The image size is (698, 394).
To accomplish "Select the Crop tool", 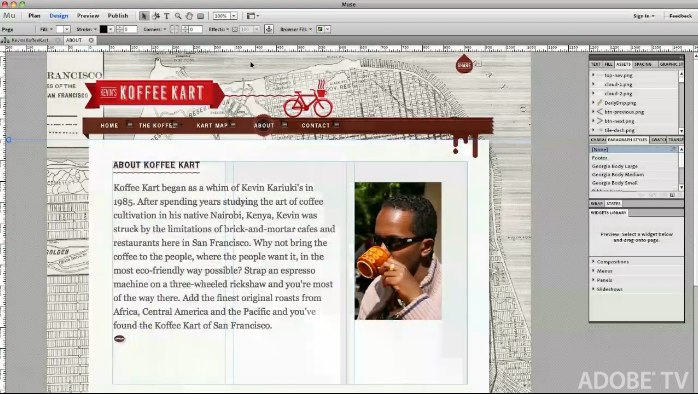I will (156, 16).
